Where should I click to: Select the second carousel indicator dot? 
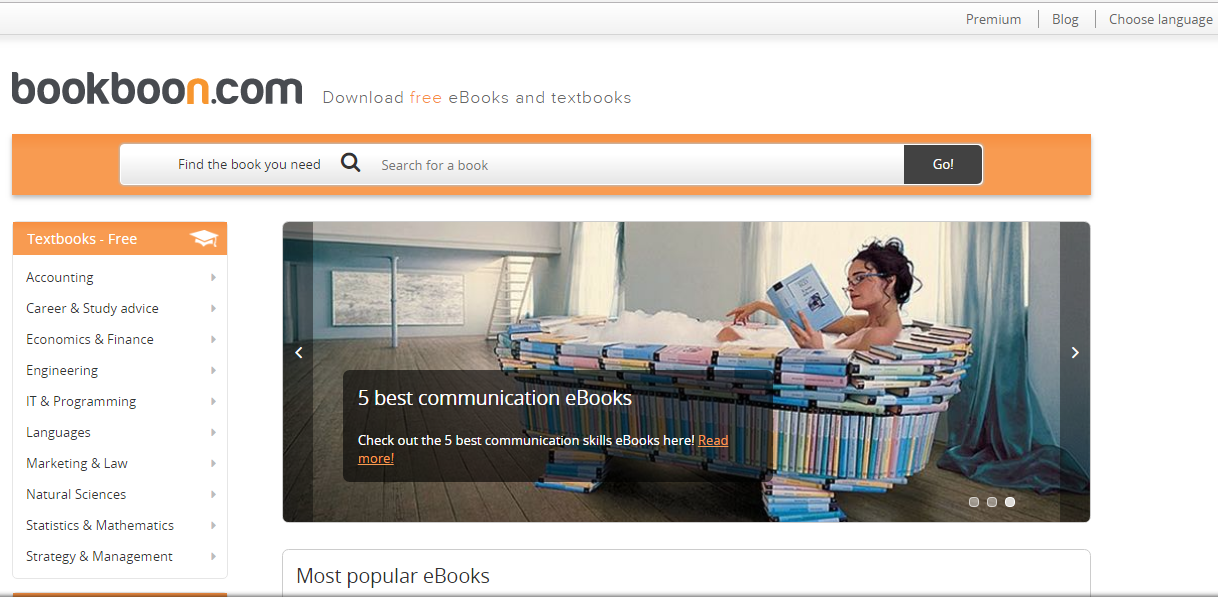tap(992, 502)
